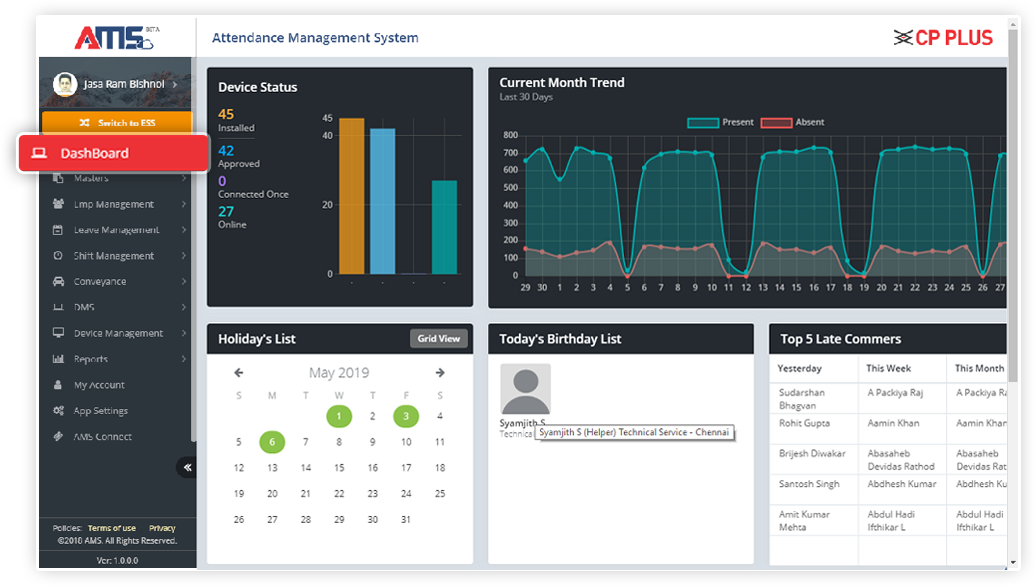
Task: Select holiday date May 6
Action: tap(272, 442)
